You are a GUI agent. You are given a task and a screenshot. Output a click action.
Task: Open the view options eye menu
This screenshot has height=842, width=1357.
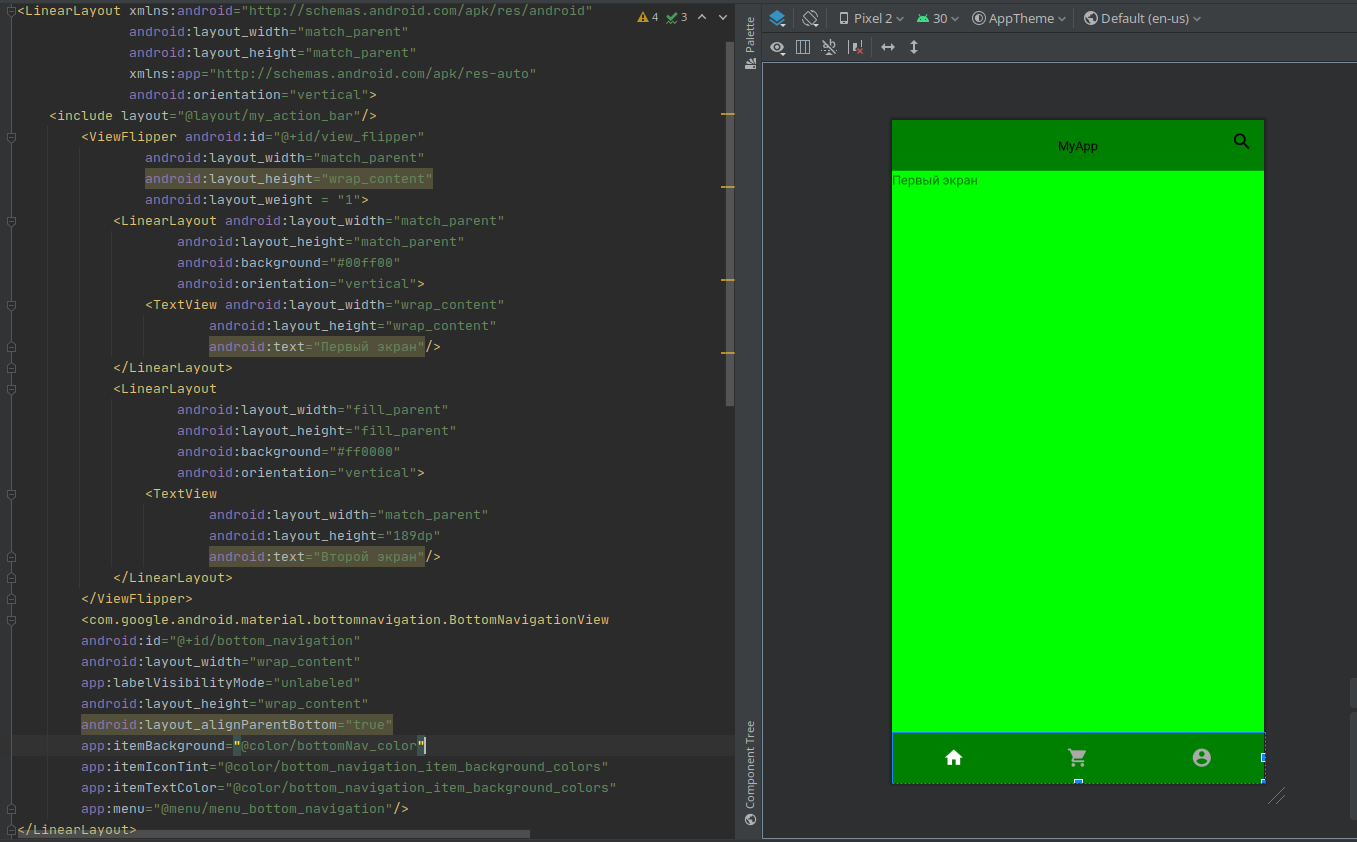click(778, 47)
